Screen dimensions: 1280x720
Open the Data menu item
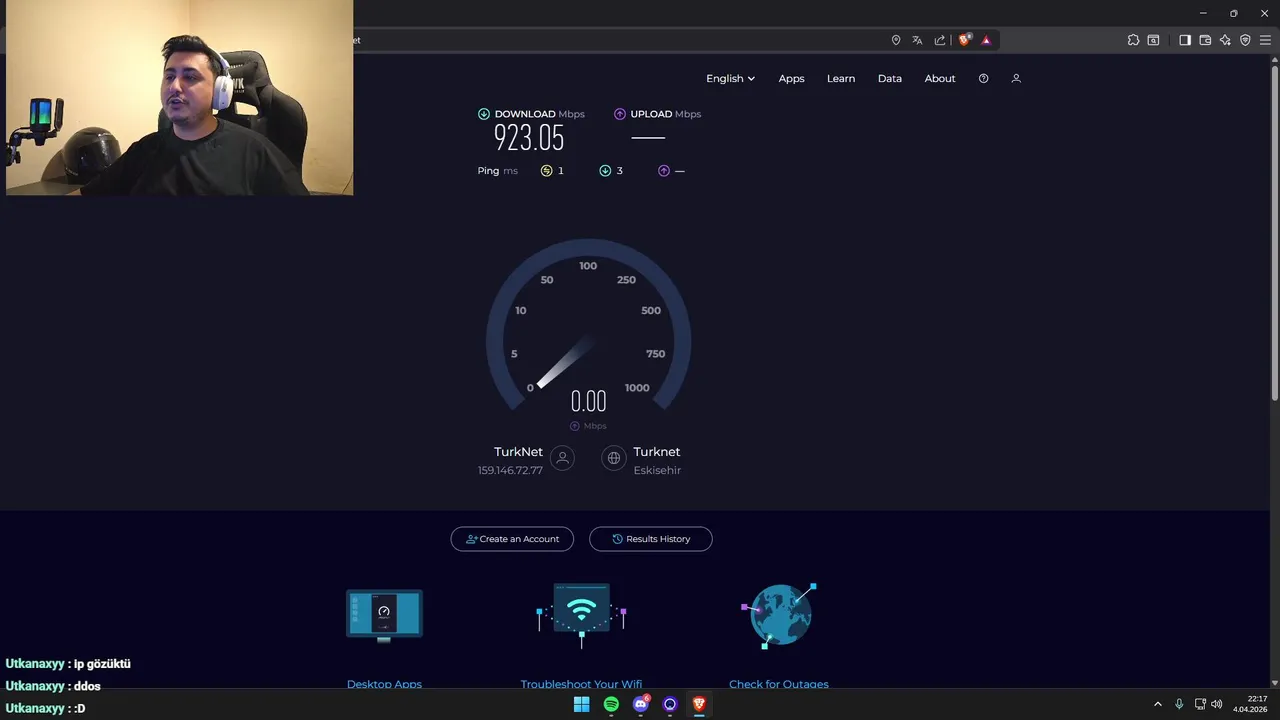point(890,78)
